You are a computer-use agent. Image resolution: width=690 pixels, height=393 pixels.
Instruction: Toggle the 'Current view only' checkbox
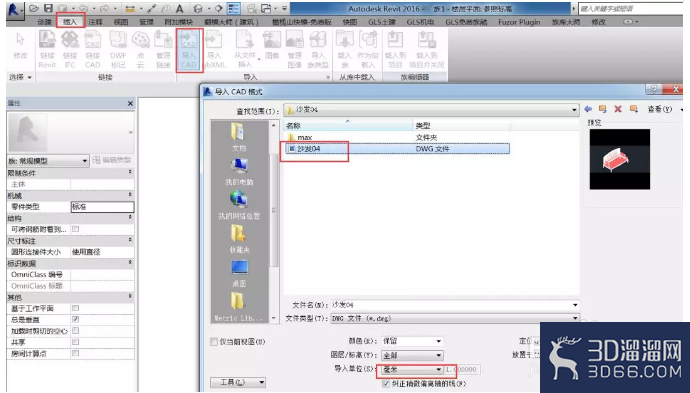pos(214,342)
